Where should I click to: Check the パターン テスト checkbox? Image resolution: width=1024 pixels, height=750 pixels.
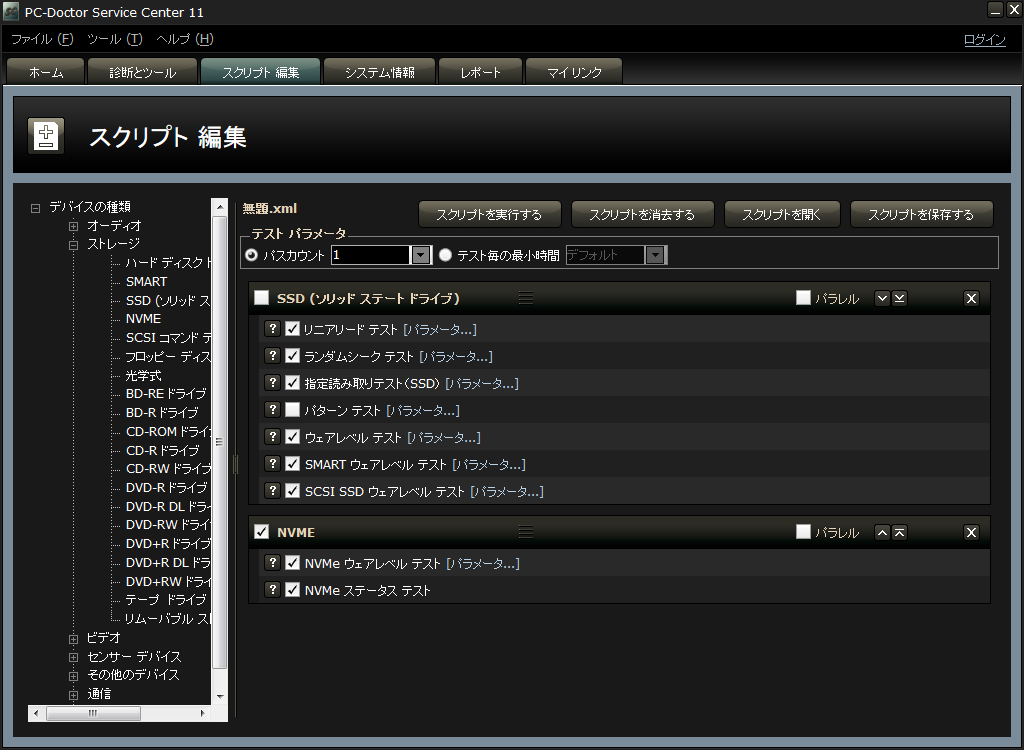(x=293, y=410)
